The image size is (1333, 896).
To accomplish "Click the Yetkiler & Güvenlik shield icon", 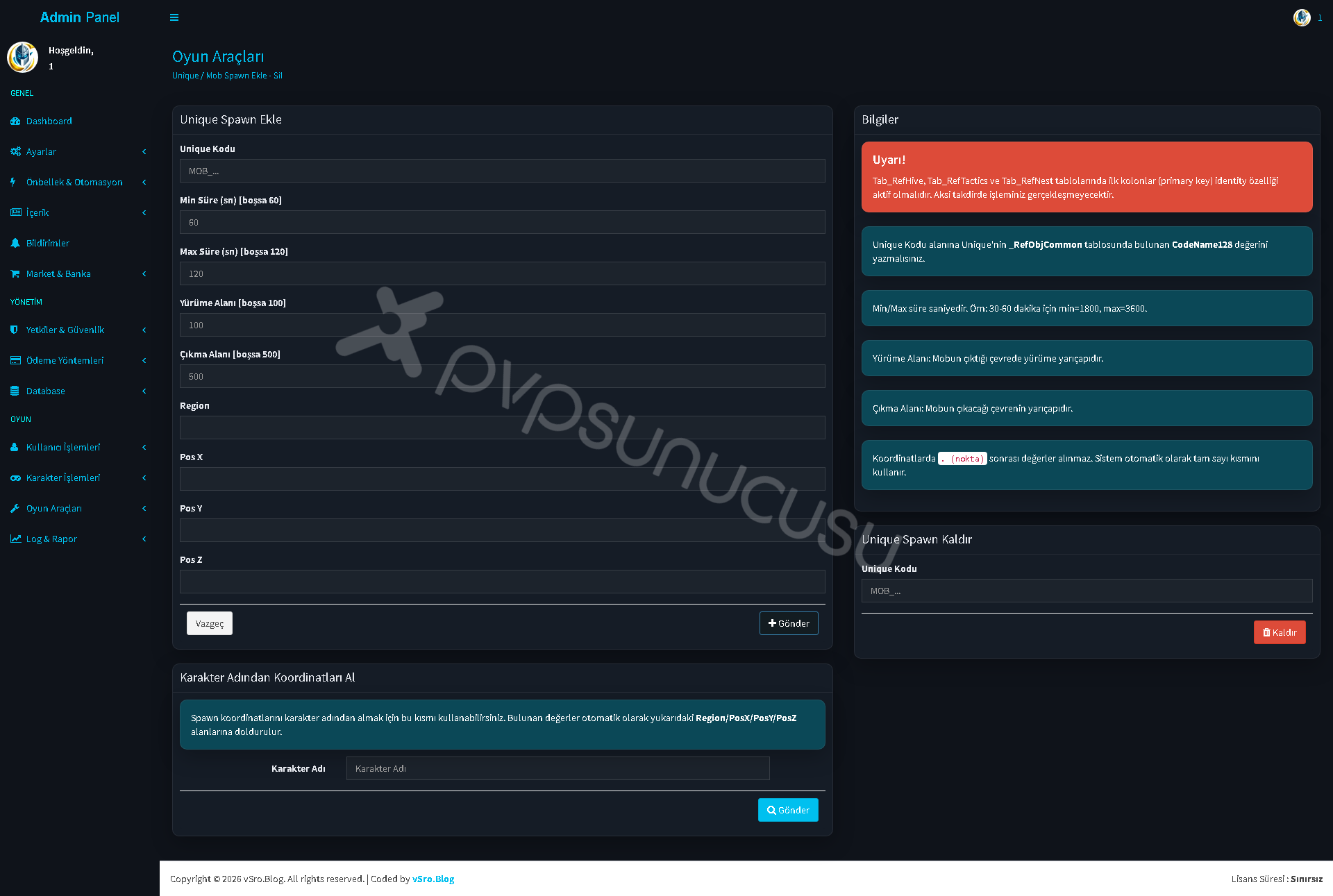I will (x=15, y=330).
